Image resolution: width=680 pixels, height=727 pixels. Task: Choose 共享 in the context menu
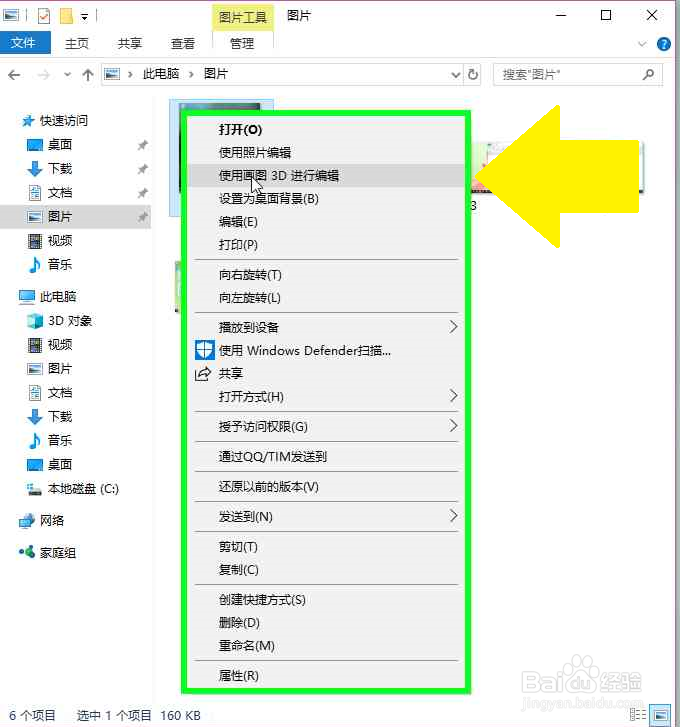click(326, 373)
